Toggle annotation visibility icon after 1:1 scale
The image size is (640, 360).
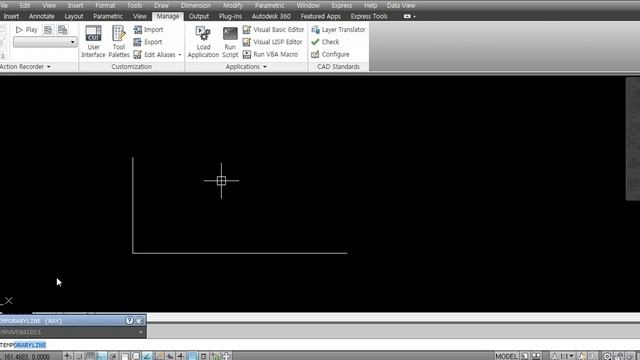pyautogui.click(x=582, y=356)
